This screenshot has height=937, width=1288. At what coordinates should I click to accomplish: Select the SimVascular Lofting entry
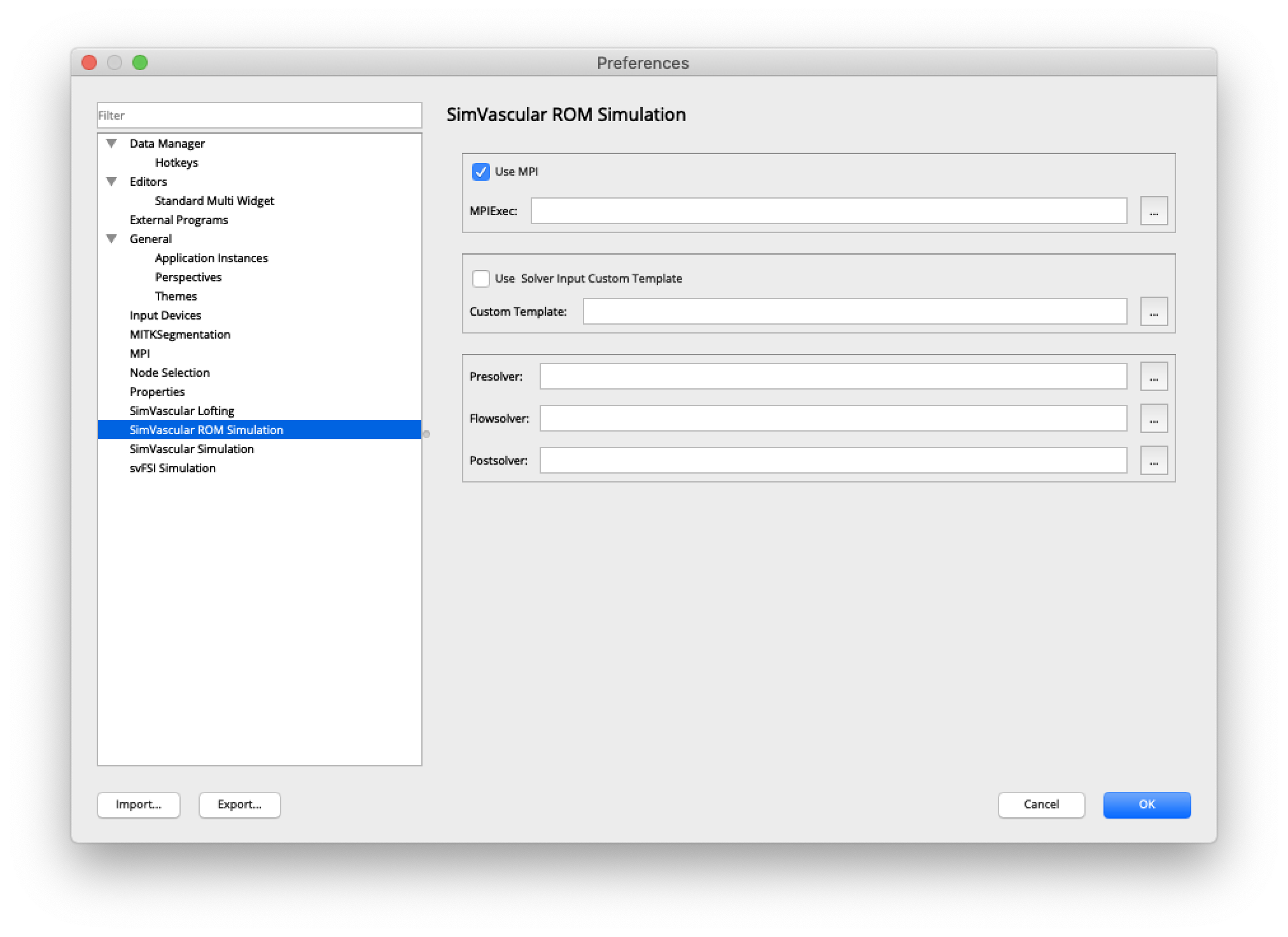[x=181, y=411]
